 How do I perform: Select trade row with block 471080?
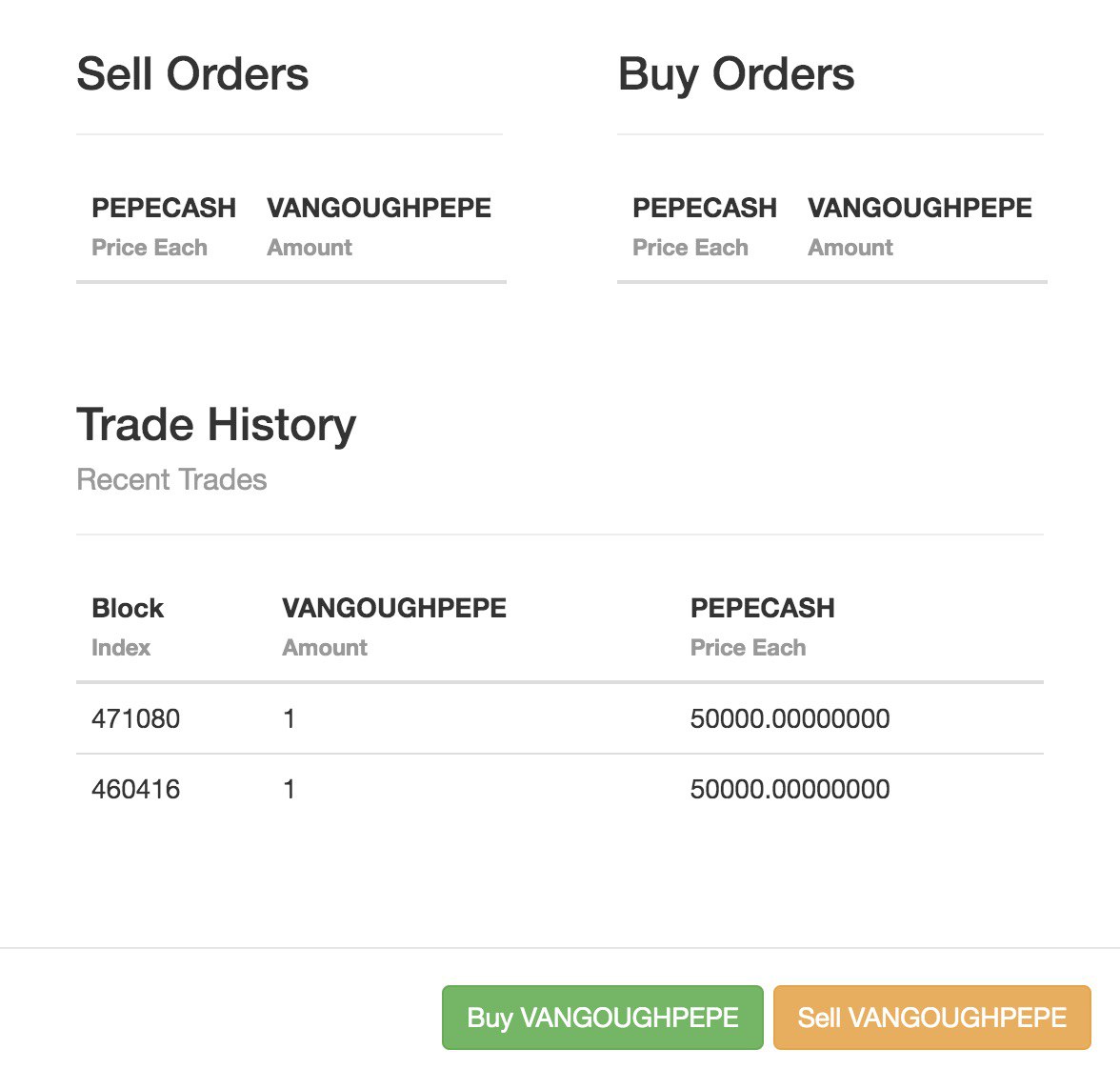click(x=559, y=718)
